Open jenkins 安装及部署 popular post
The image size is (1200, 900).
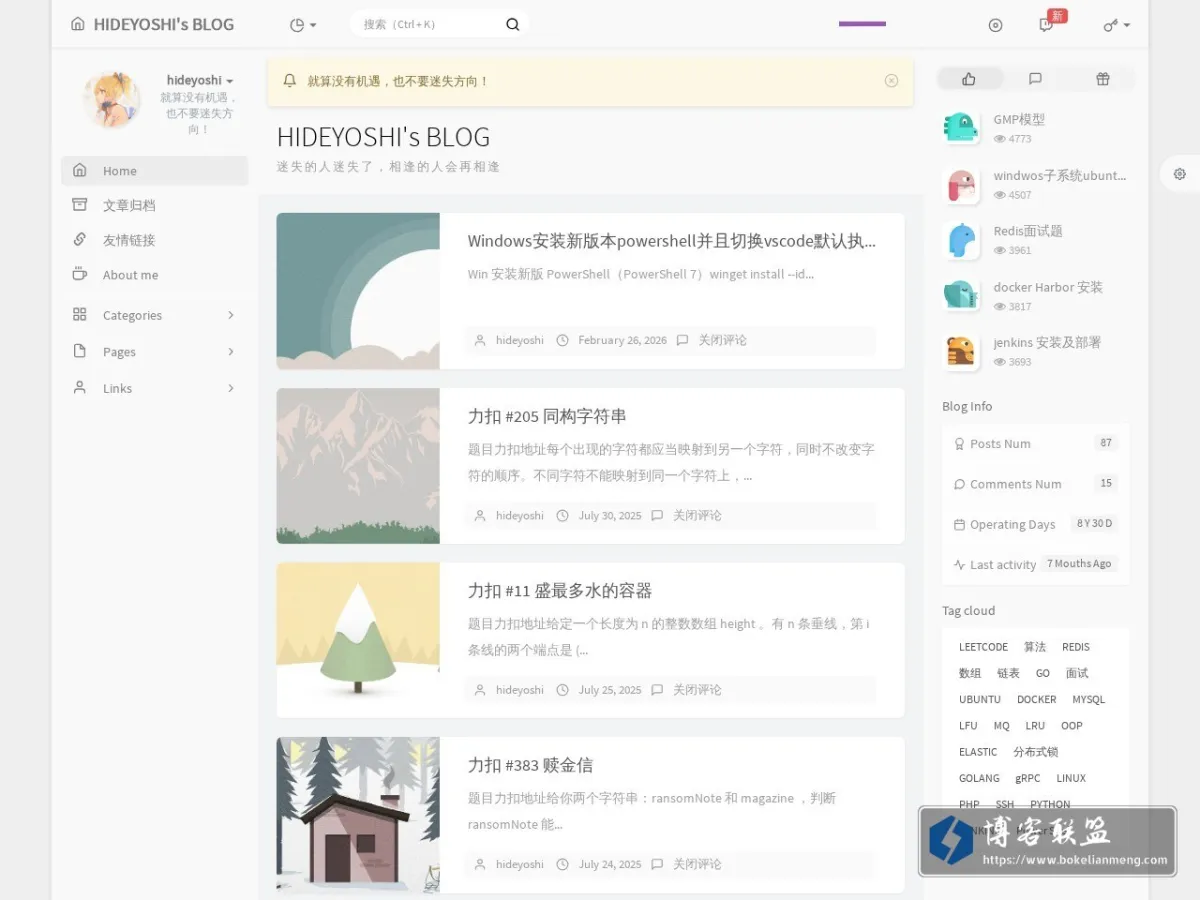(1047, 342)
